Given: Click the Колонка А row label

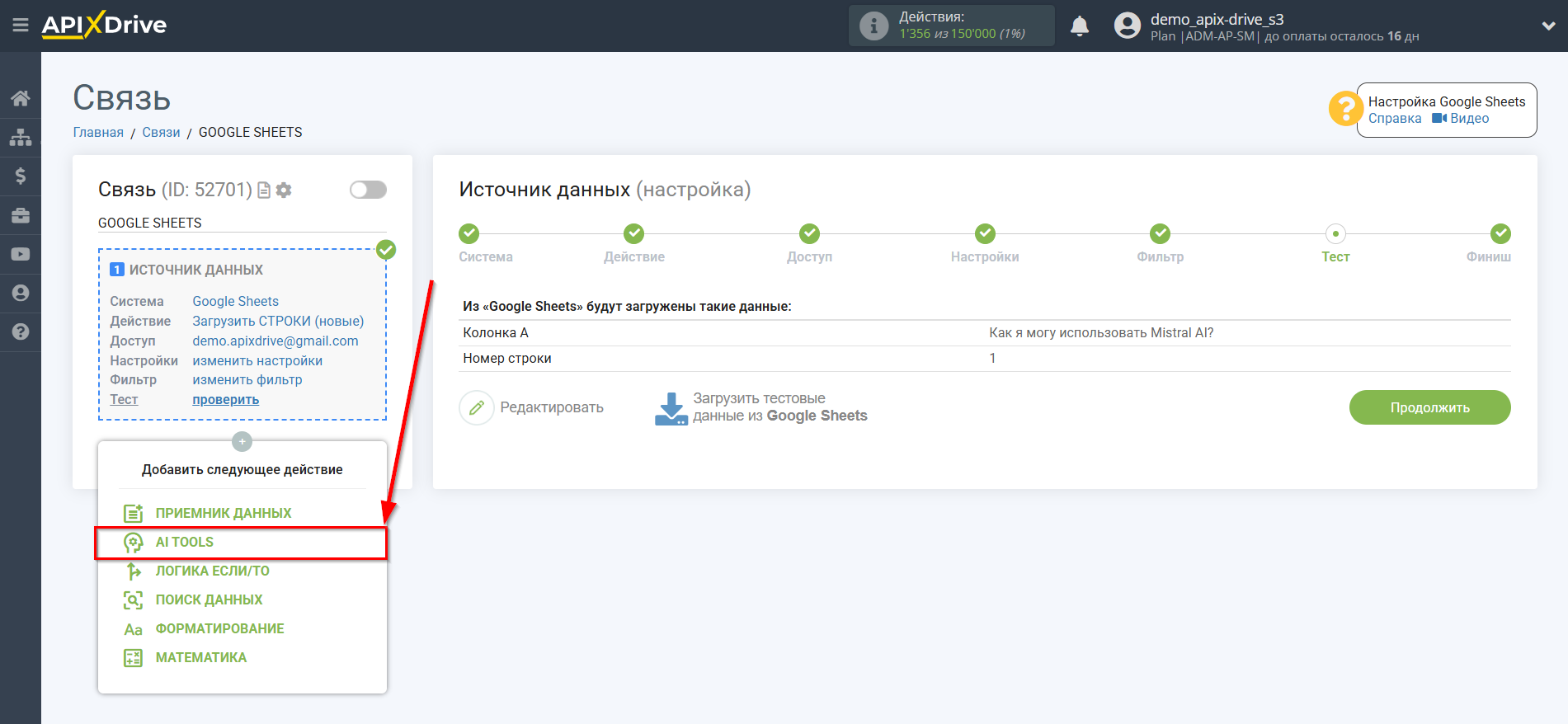Looking at the screenshot, I should [x=496, y=332].
